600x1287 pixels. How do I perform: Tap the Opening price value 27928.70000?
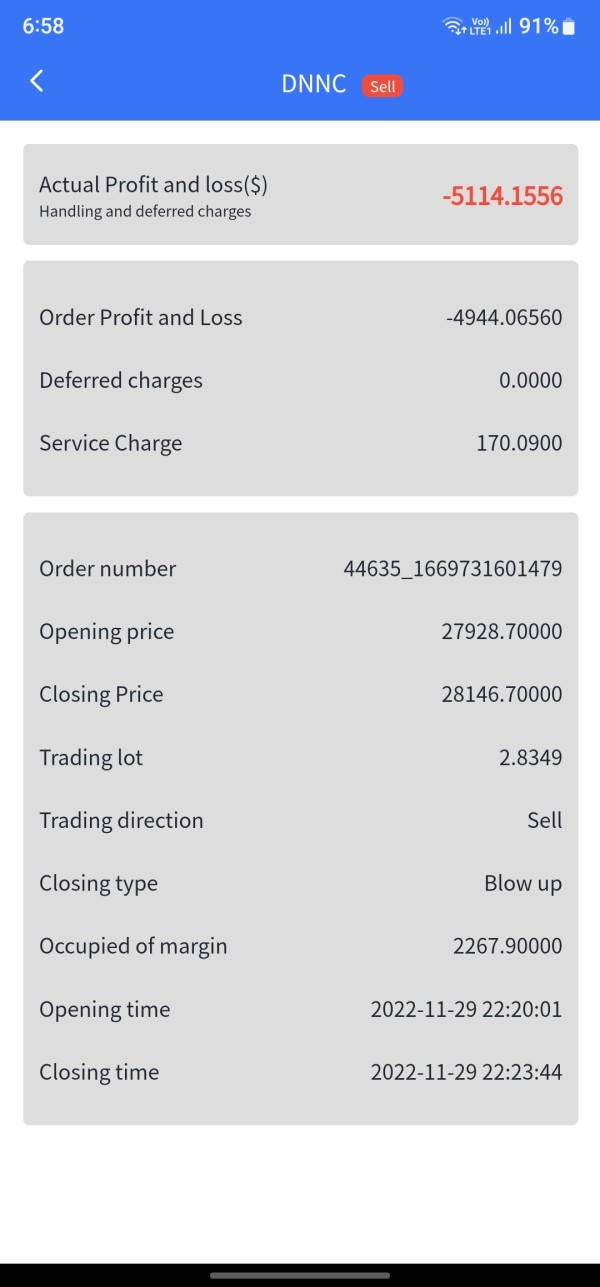tap(501, 632)
